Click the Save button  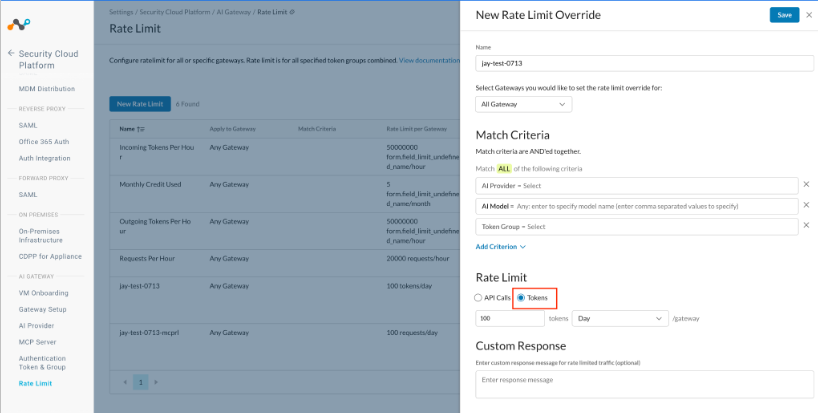[x=784, y=15]
